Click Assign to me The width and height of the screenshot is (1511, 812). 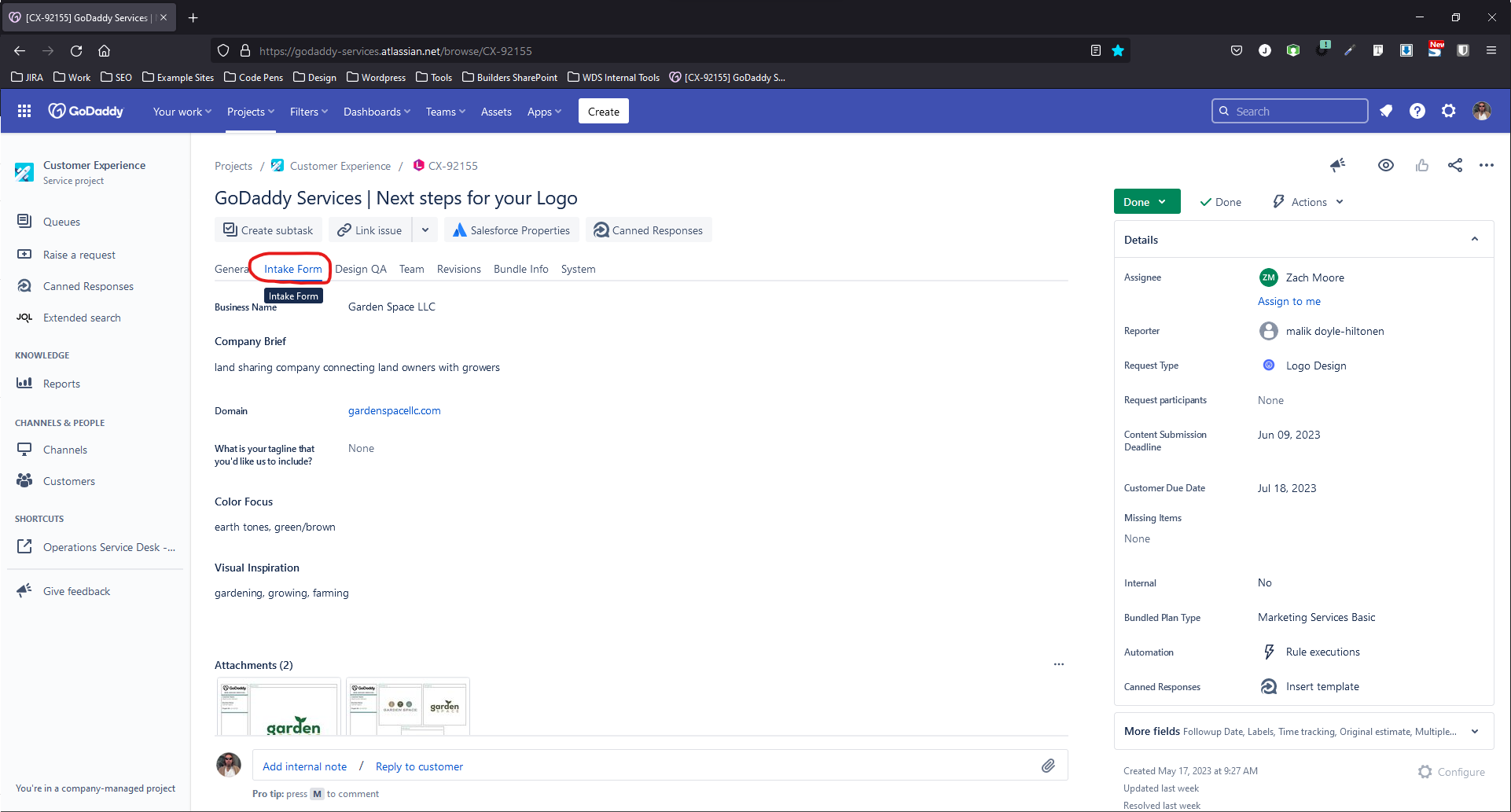click(x=1289, y=301)
